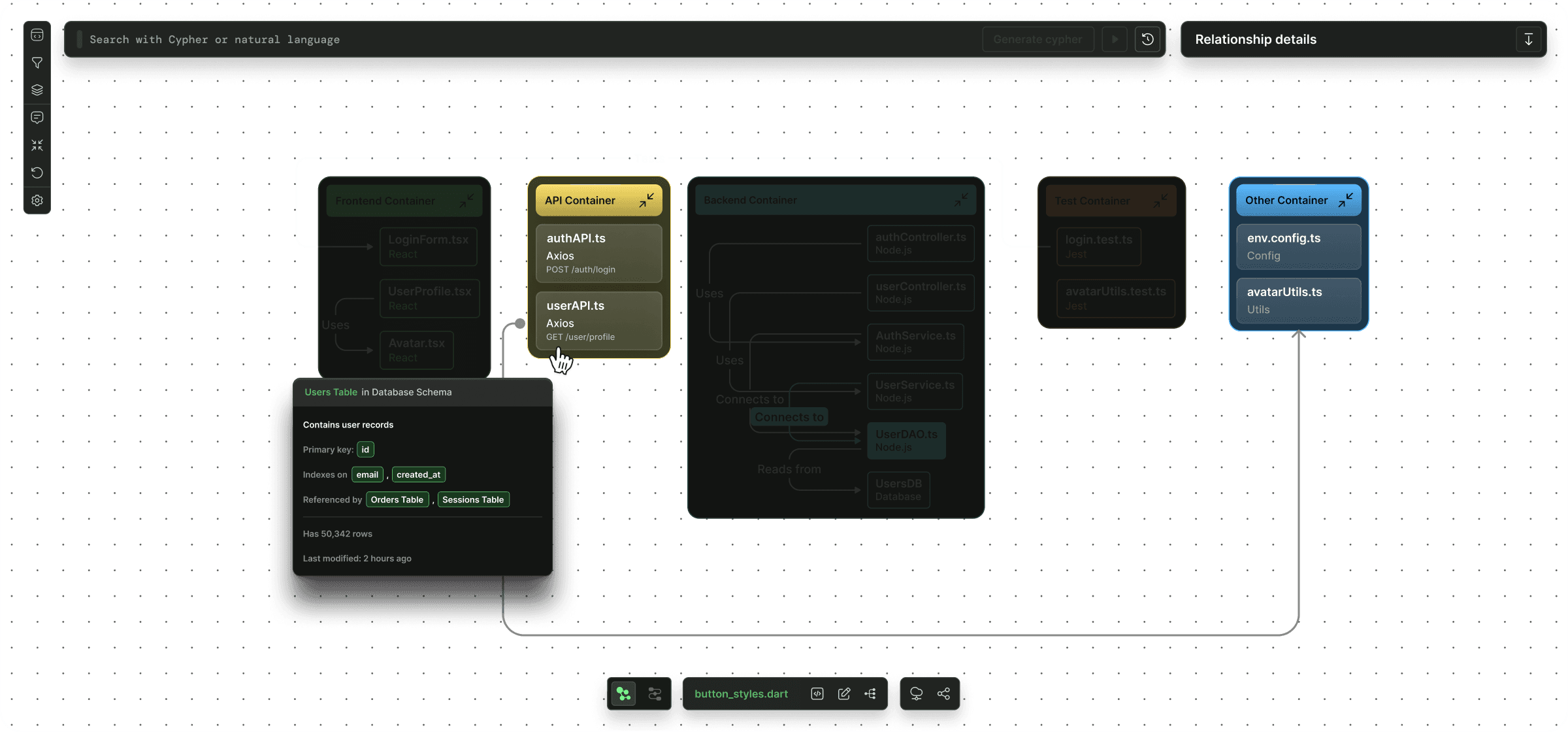Collapse the Relationship details panel
Image resolution: width=1568 pixels, height=732 pixels.
[1528, 39]
